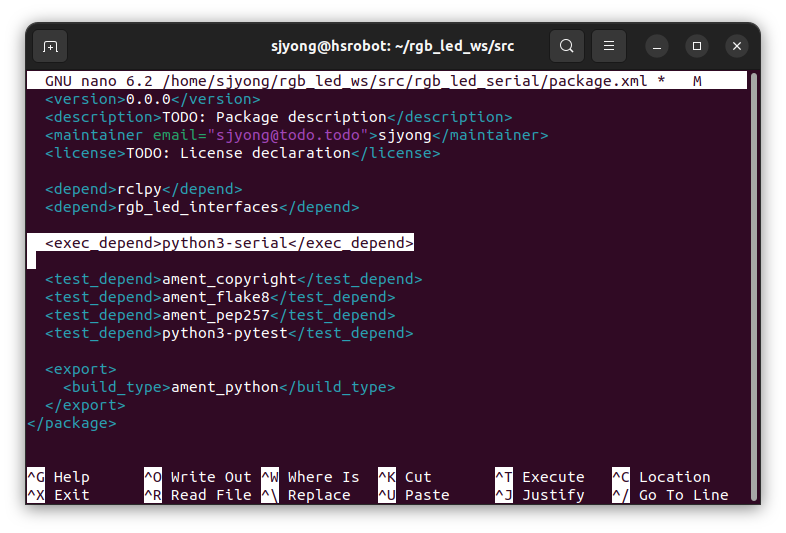This screenshot has width=786, height=533.
Task: Click the ^O Write Out shortcut
Action: (x=198, y=477)
